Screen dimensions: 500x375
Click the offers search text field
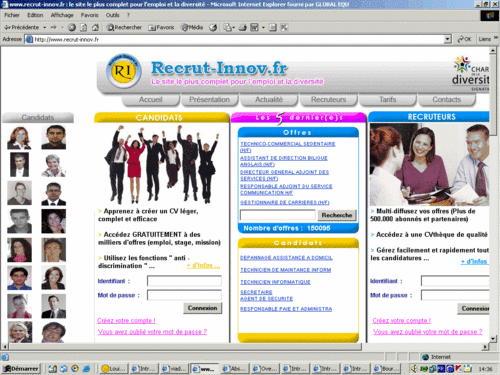click(x=277, y=215)
